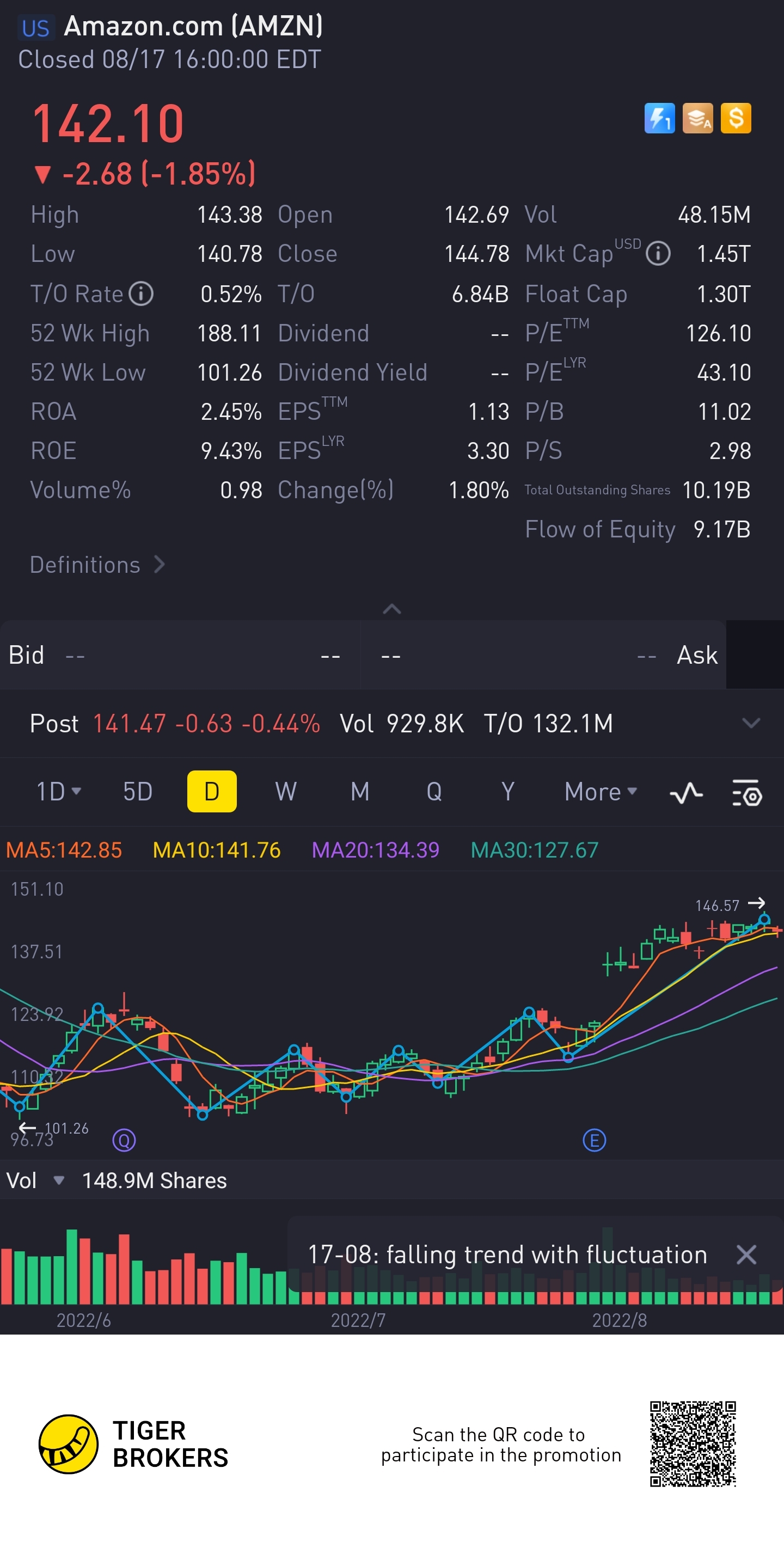Tap the orange stacked layers icon
Viewport: 784px width, 1554px height.
pyautogui.click(x=698, y=118)
